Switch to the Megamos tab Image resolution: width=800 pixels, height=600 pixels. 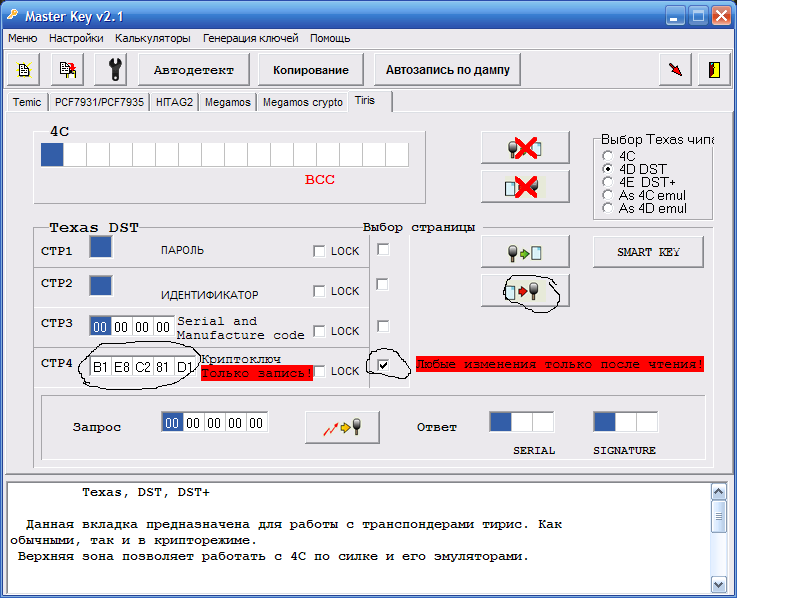[228, 102]
